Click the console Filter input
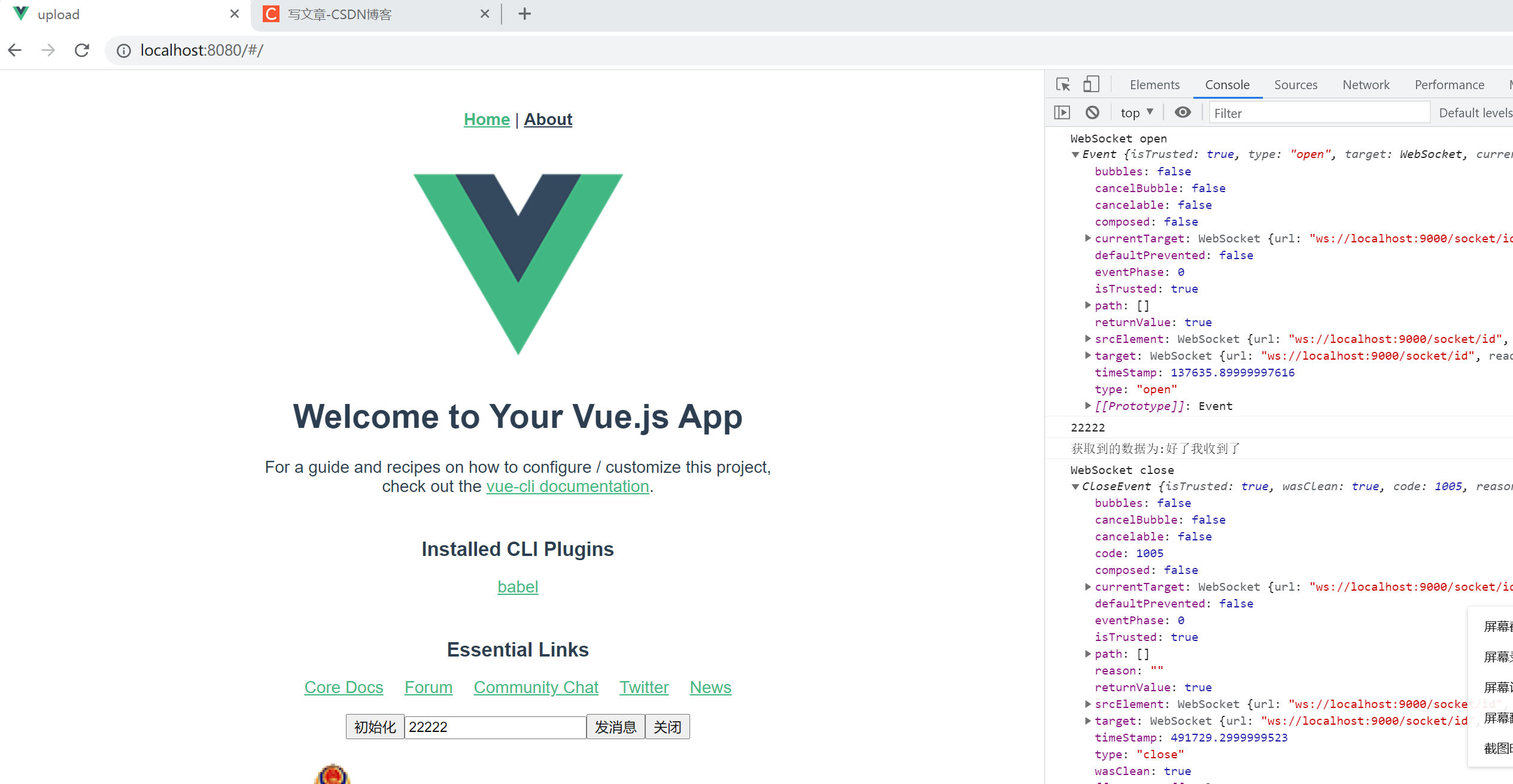 [x=1318, y=113]
